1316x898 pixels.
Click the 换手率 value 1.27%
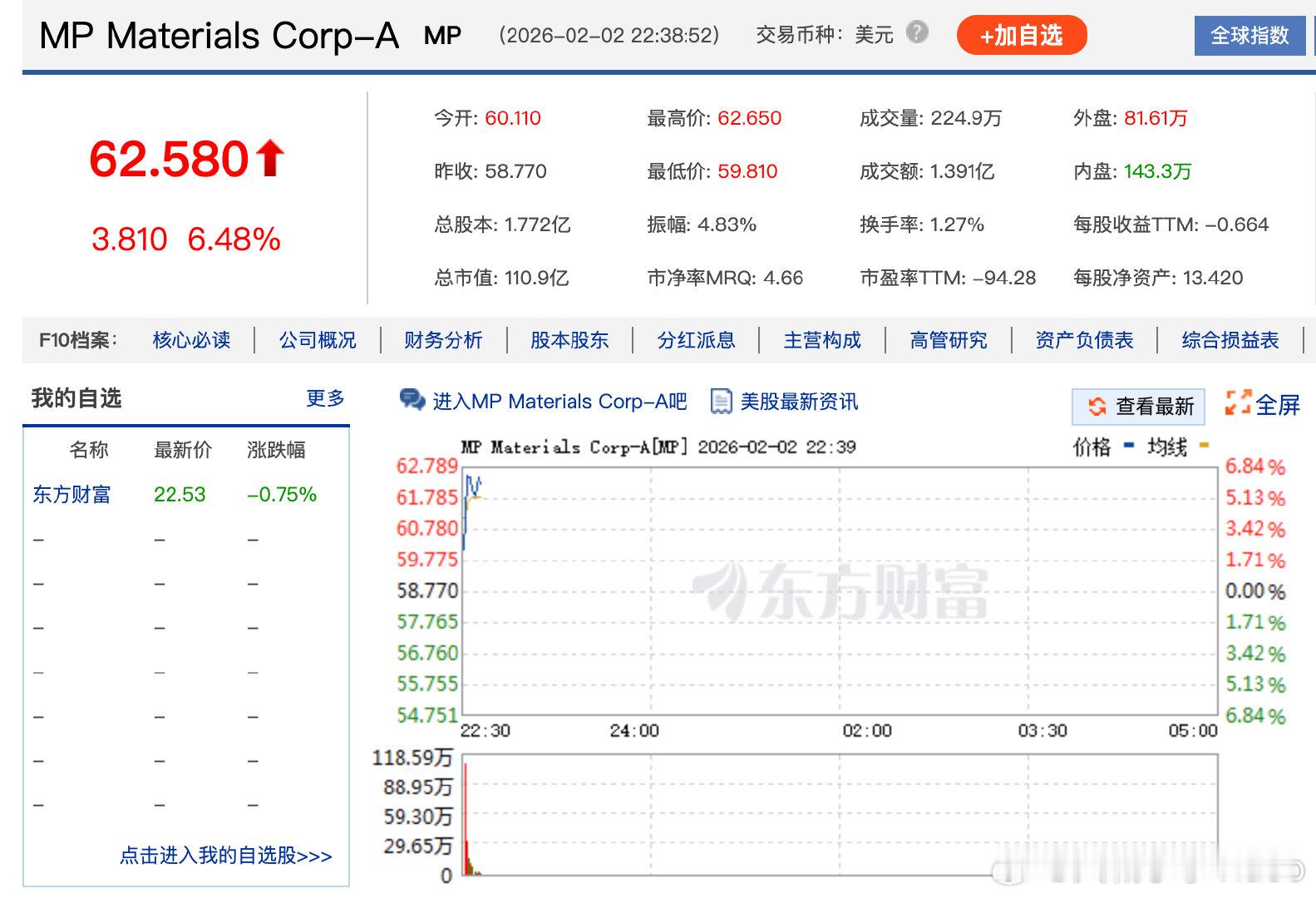957,224
